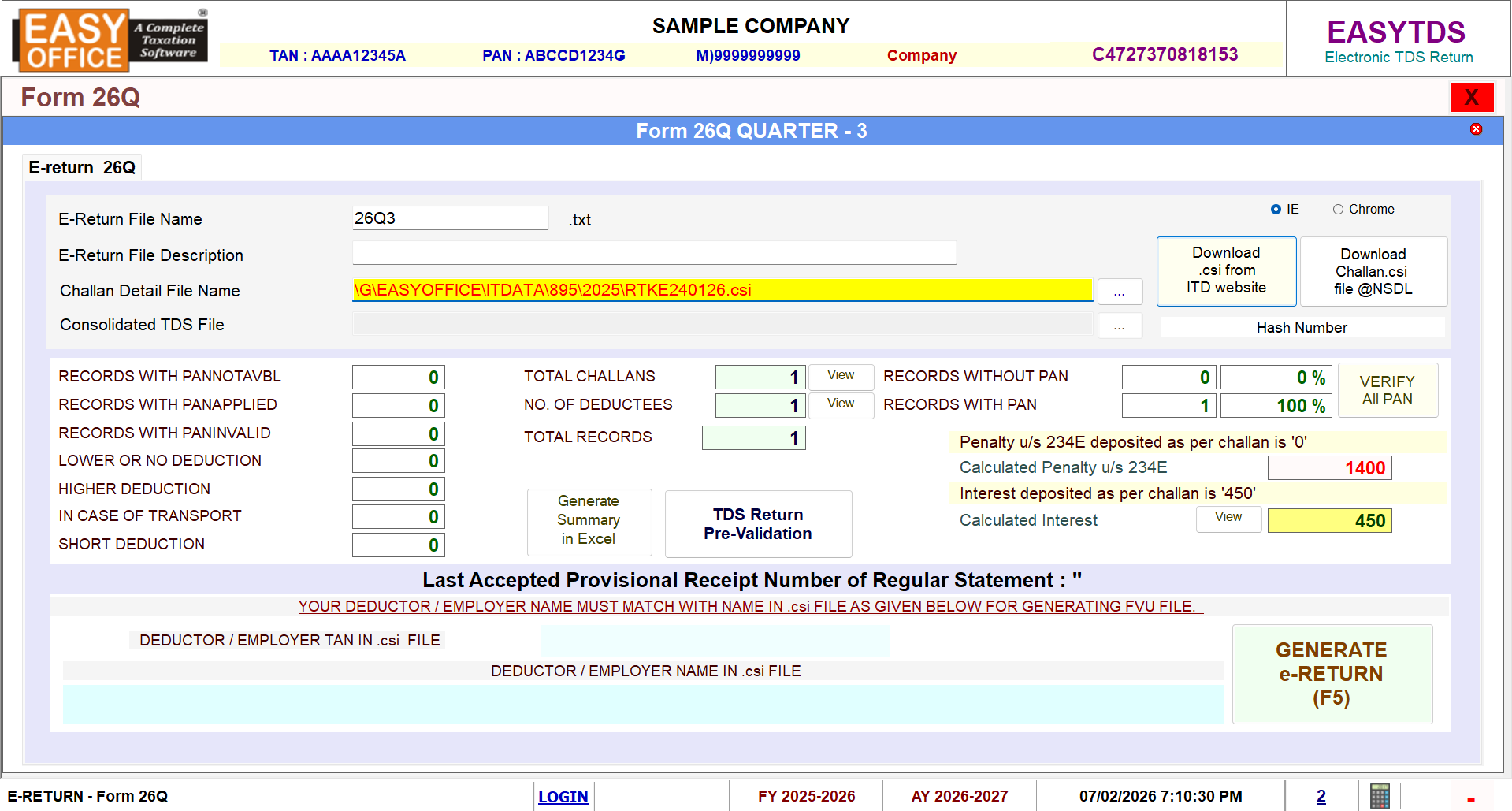Click Verify All PAN button
Screen dimensions: 1512x811
pyautogui.click(x=1387, y=390)
